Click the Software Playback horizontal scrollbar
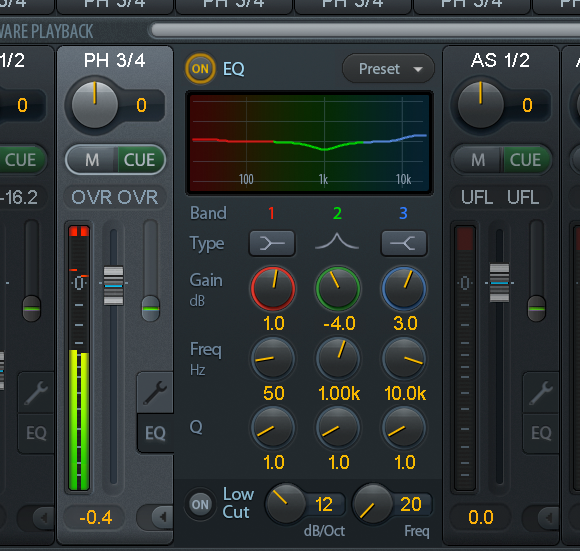Viewport: 580px width, 551px height. (365, 30)
